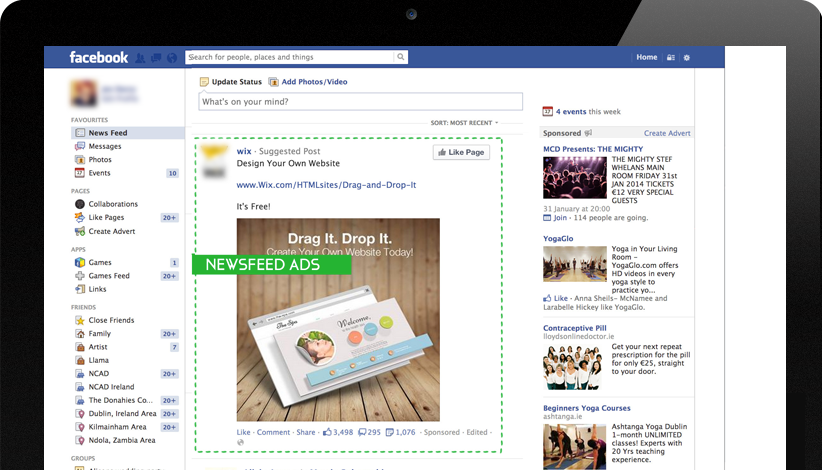Click shares count 1,076 icon
The height and width of the screenshot is (470, 822).
(401, 432)
